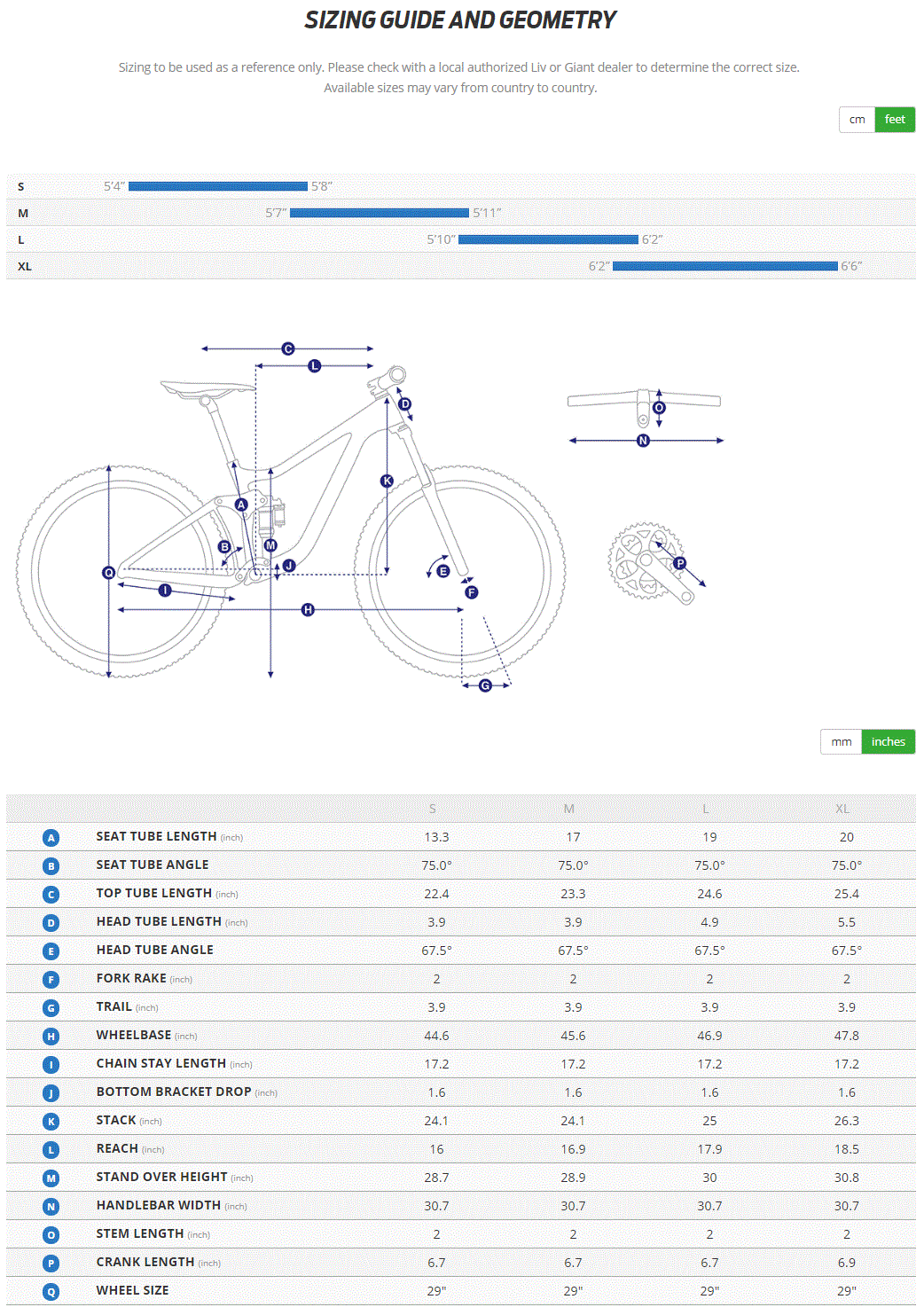
Task: Click the S column header in table
Action: pyautogui.click(x=433, y=809)
